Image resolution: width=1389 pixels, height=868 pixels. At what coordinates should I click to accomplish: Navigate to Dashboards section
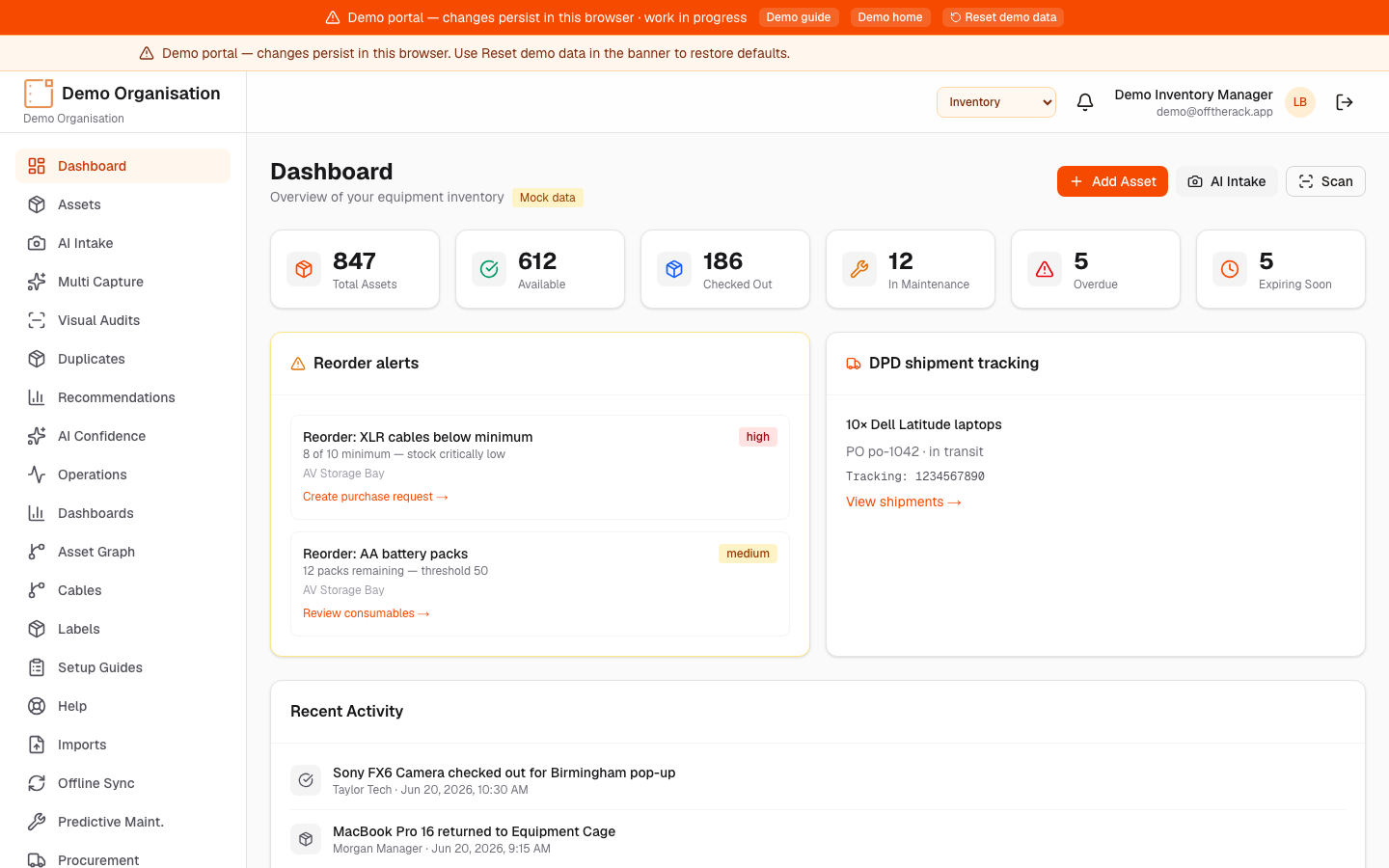(123, 513)
